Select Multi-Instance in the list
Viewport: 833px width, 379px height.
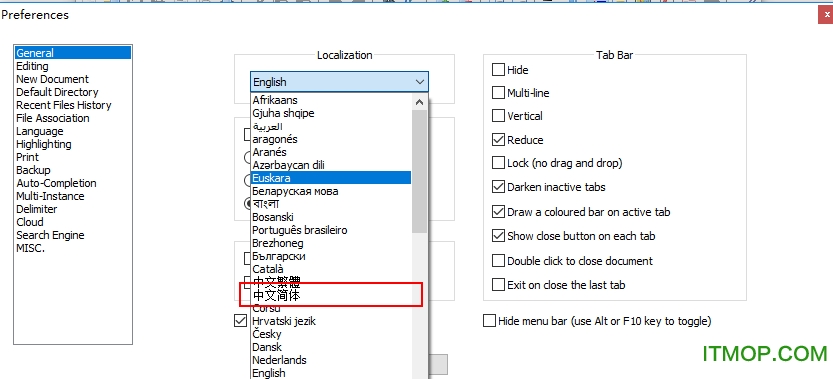[50, 196]
